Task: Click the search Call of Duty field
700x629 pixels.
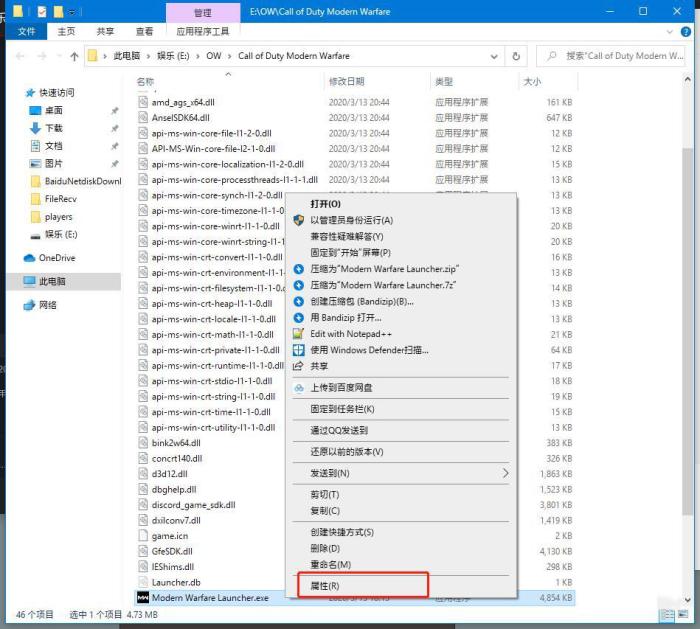Action: pos(610,56)
